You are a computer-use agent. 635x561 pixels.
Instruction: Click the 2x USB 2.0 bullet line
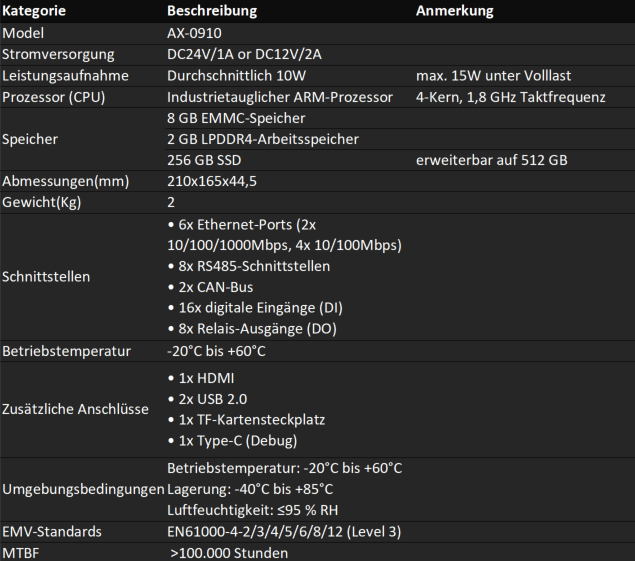[x=207, y=399]
